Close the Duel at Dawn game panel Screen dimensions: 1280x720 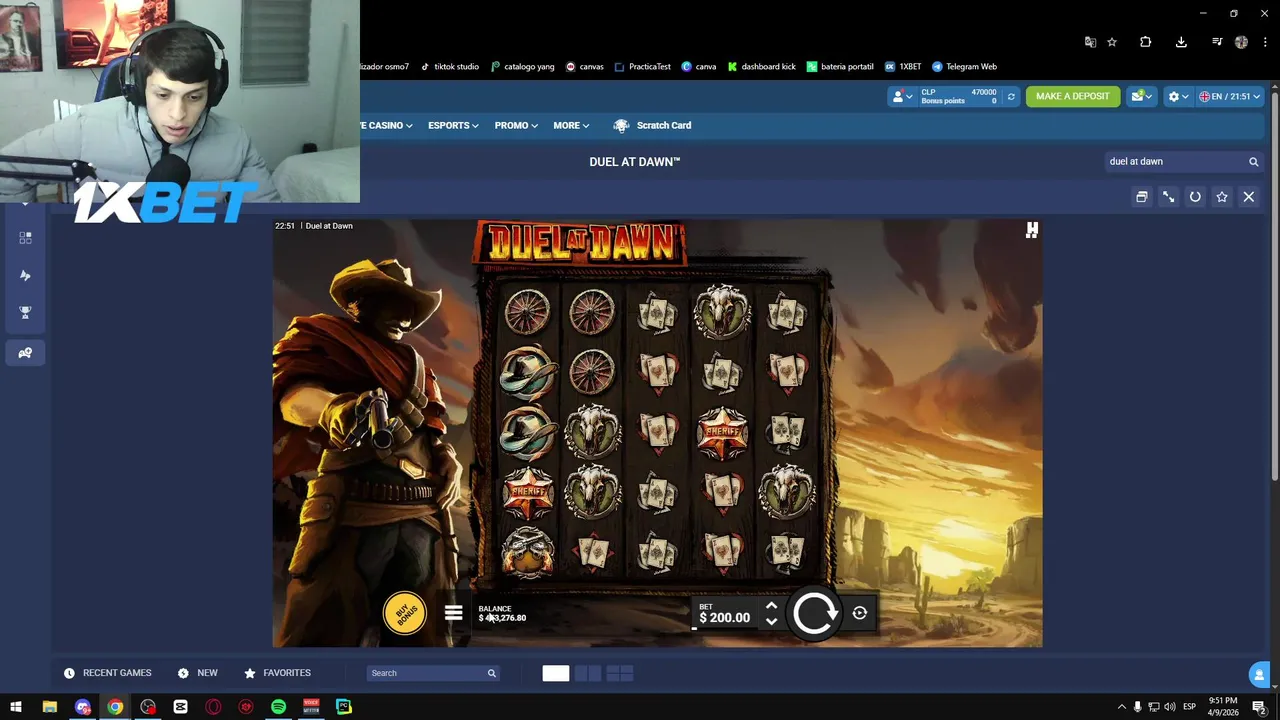coord(1249,197)
